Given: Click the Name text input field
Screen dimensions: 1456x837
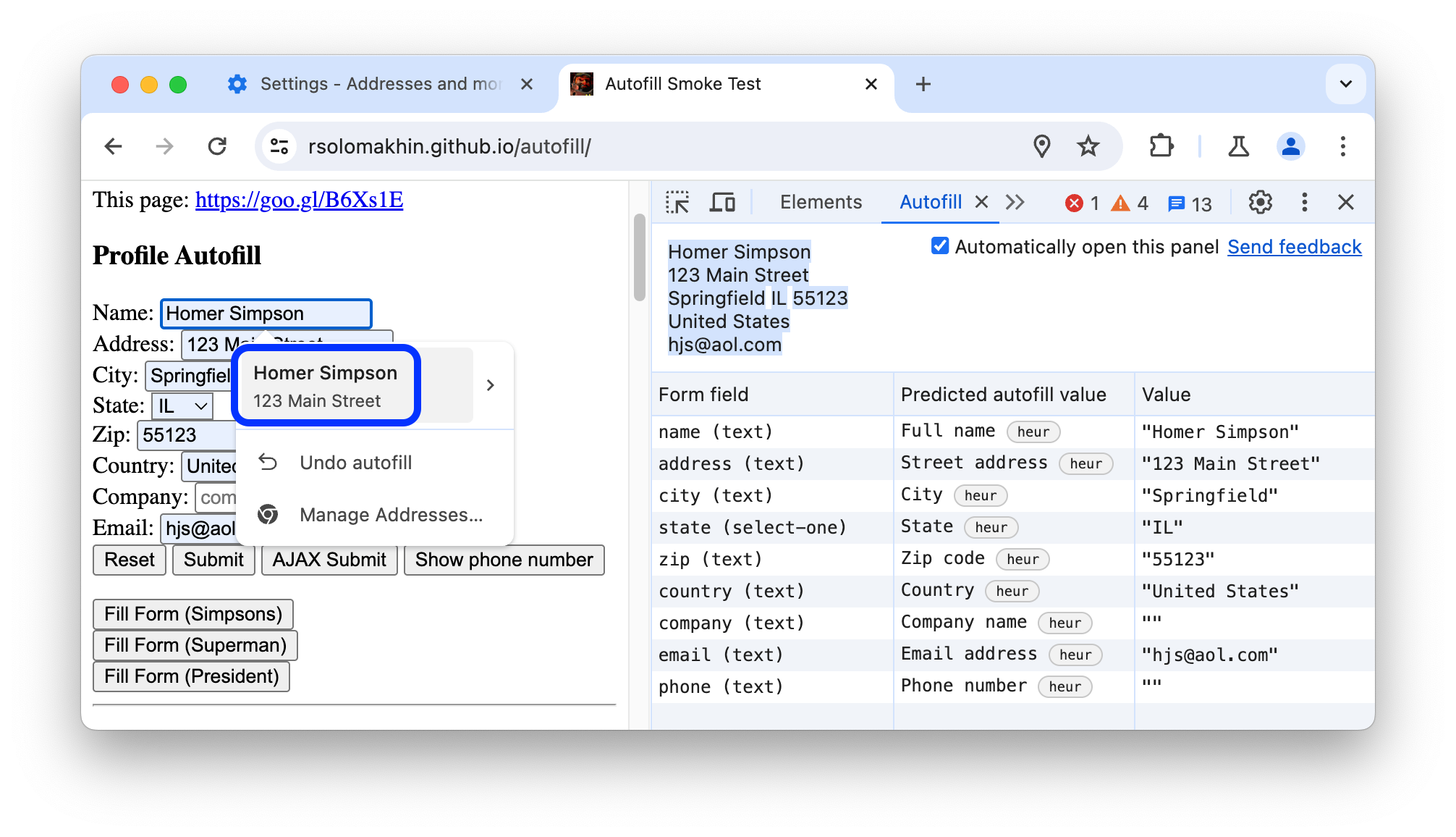Looking at the screenshot, I should (x=265, y=313).
